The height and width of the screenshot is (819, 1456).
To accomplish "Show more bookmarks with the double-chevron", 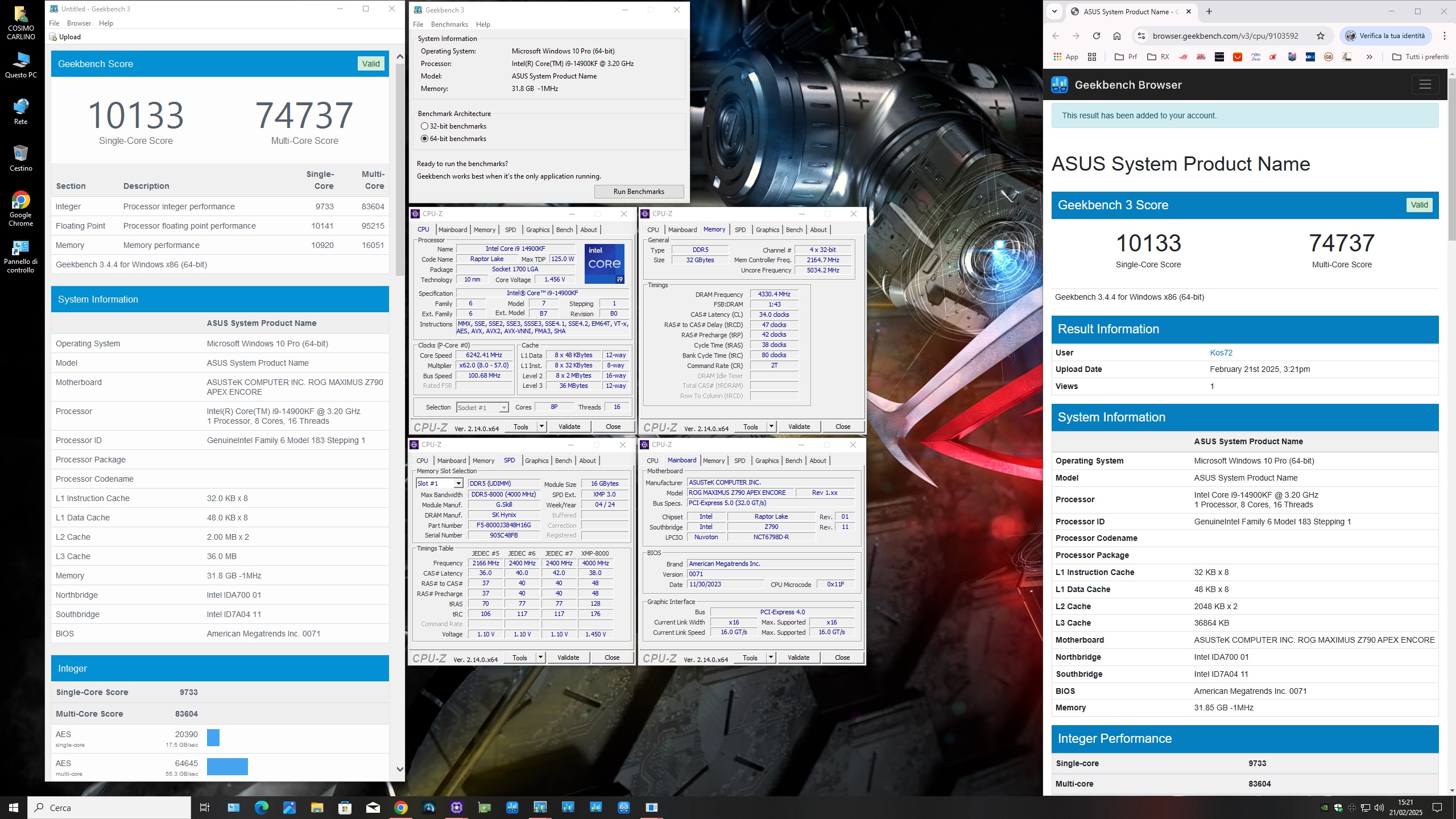I will (x=1370, y=57).
